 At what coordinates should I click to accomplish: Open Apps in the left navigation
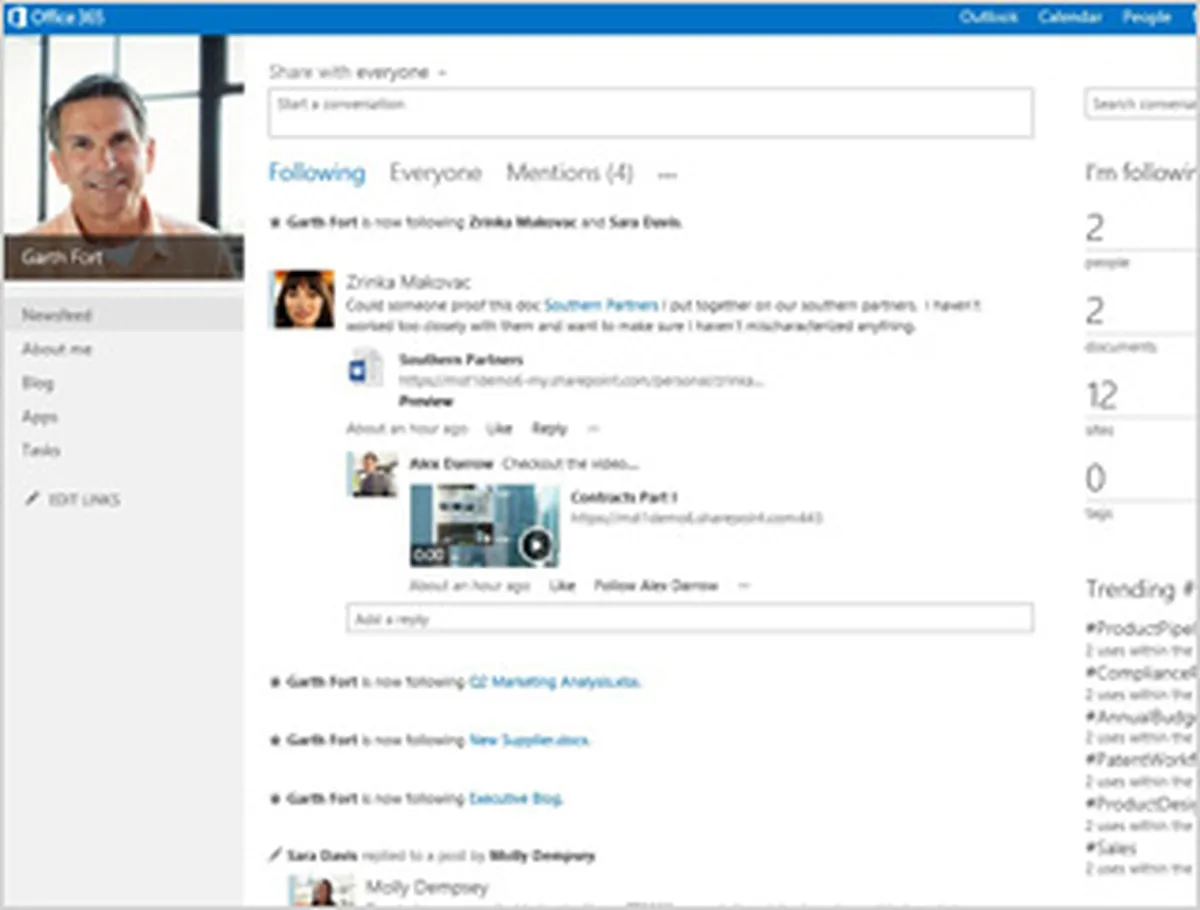click(40, 417)
